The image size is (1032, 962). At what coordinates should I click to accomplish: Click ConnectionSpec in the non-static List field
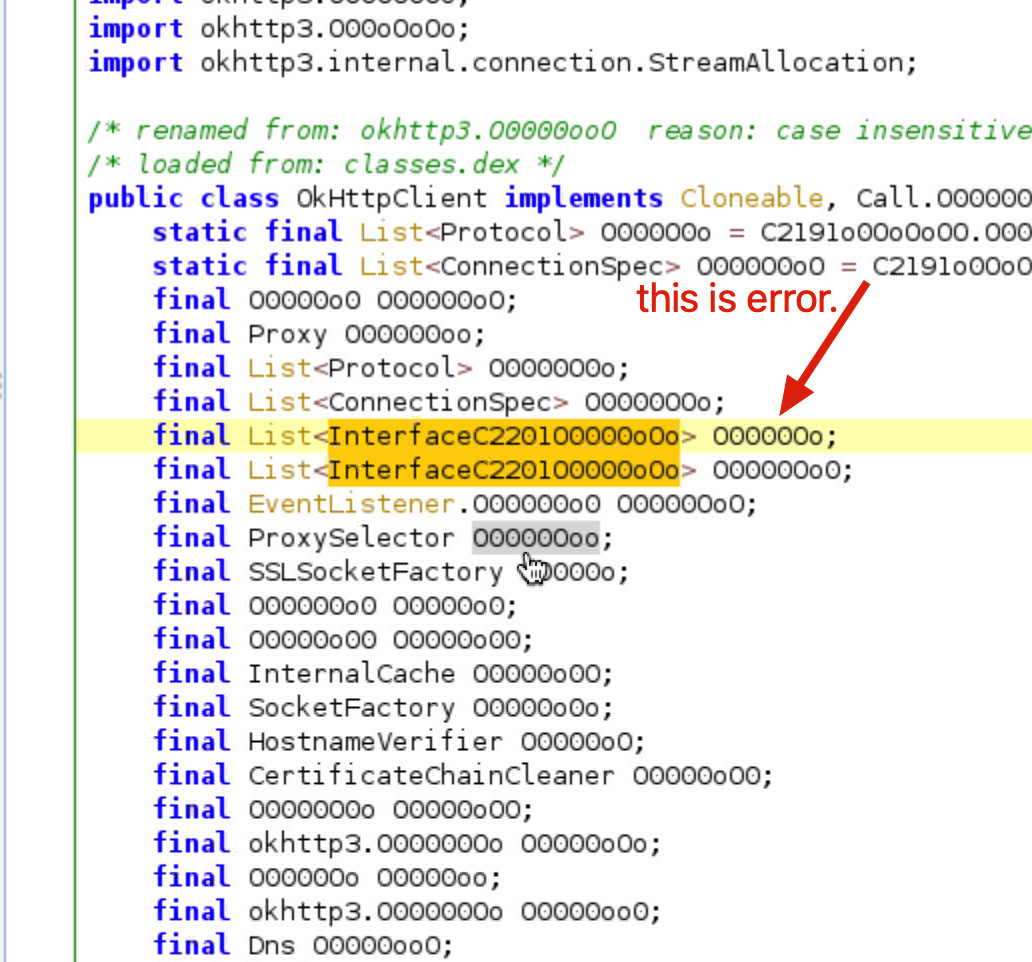click(440, 402)
